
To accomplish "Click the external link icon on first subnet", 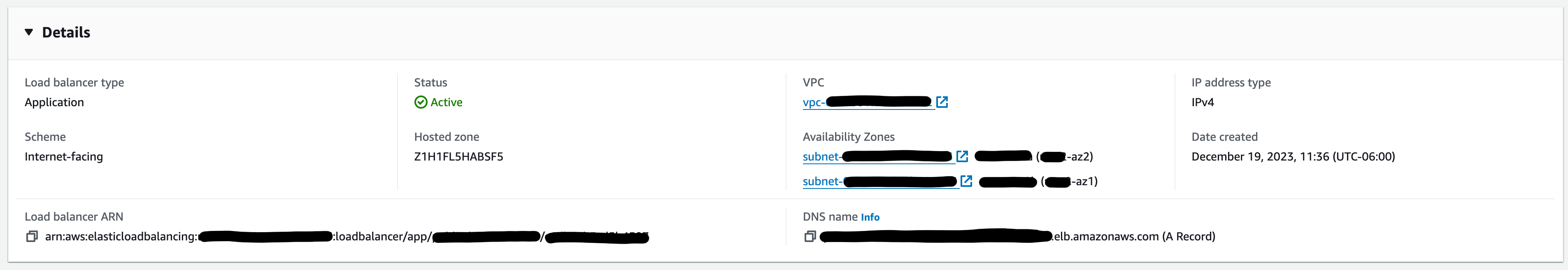I will click(962, 156).
